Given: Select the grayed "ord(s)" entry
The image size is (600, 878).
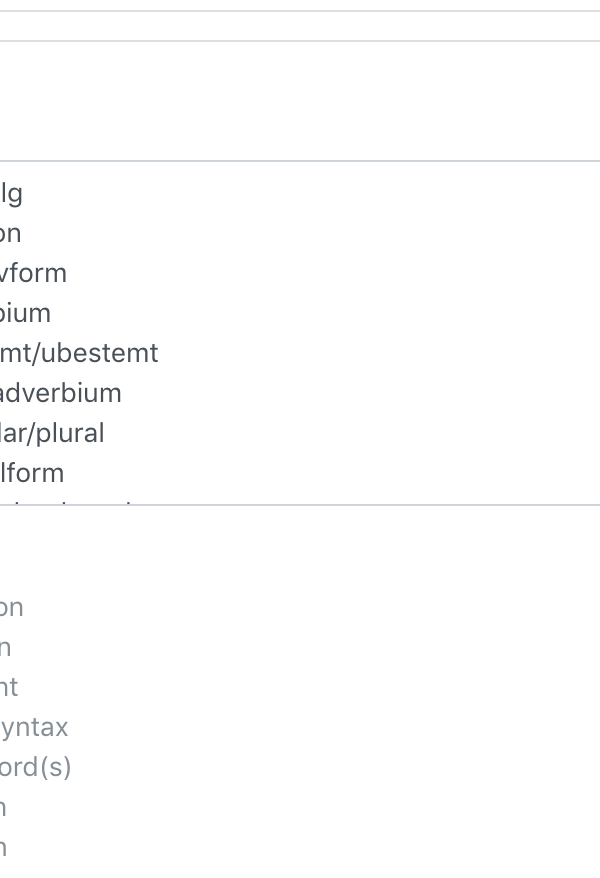Looking at the screenshot, I should click(x=36, y=768).
